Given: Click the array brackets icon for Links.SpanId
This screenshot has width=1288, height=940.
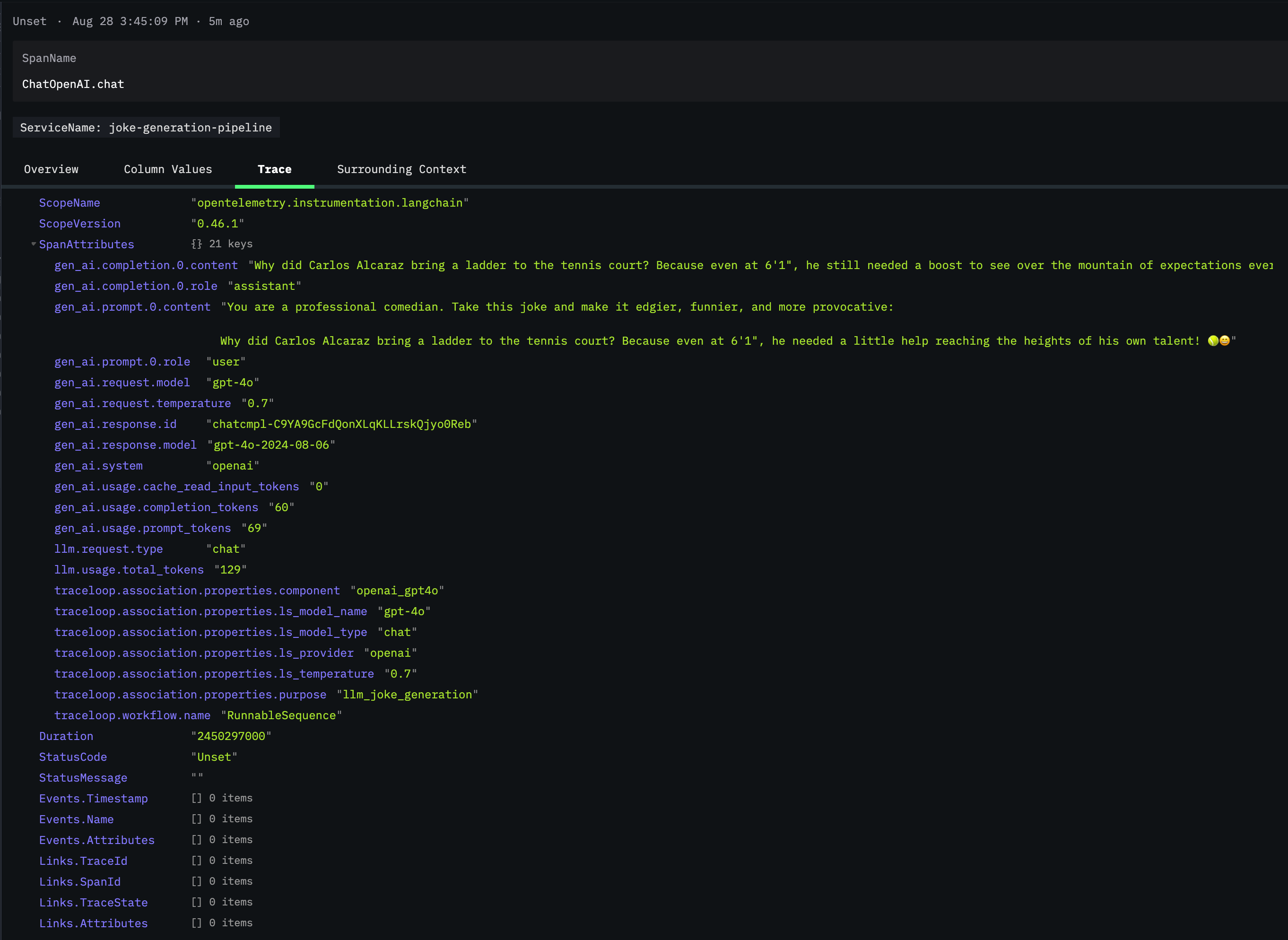Looking at the screenshot, I should [x=196, y=881].
